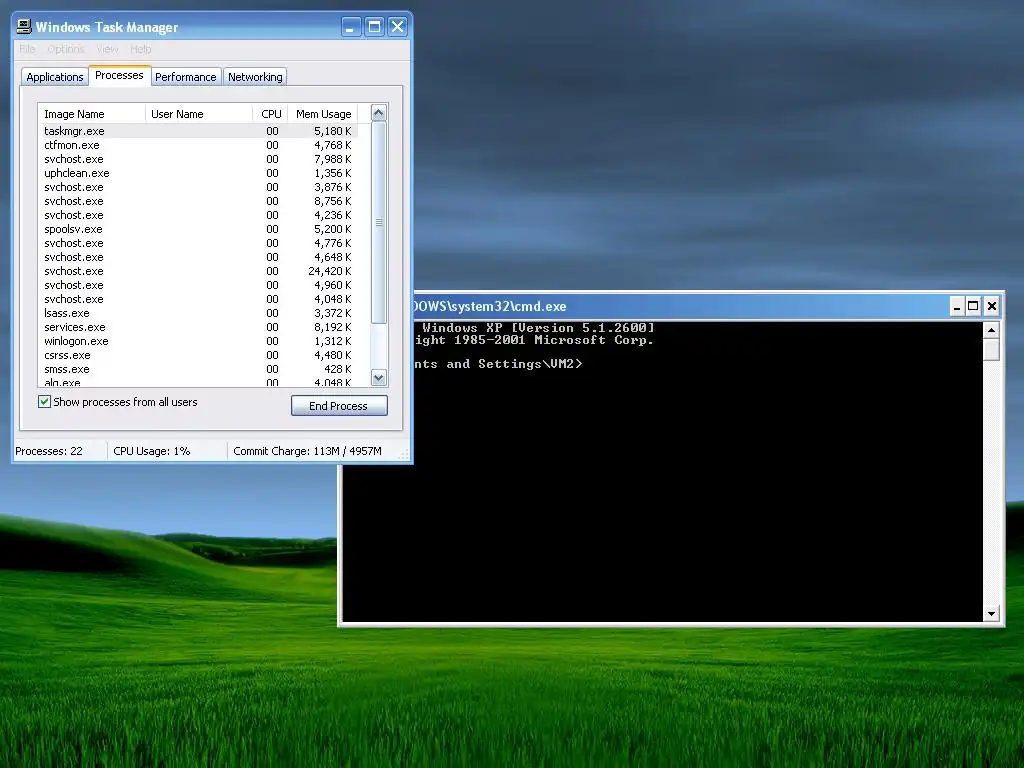The height and width of the screenshot is (768, 1024).
Task: Sort processes by User Name column header
Action: (199, 114)
